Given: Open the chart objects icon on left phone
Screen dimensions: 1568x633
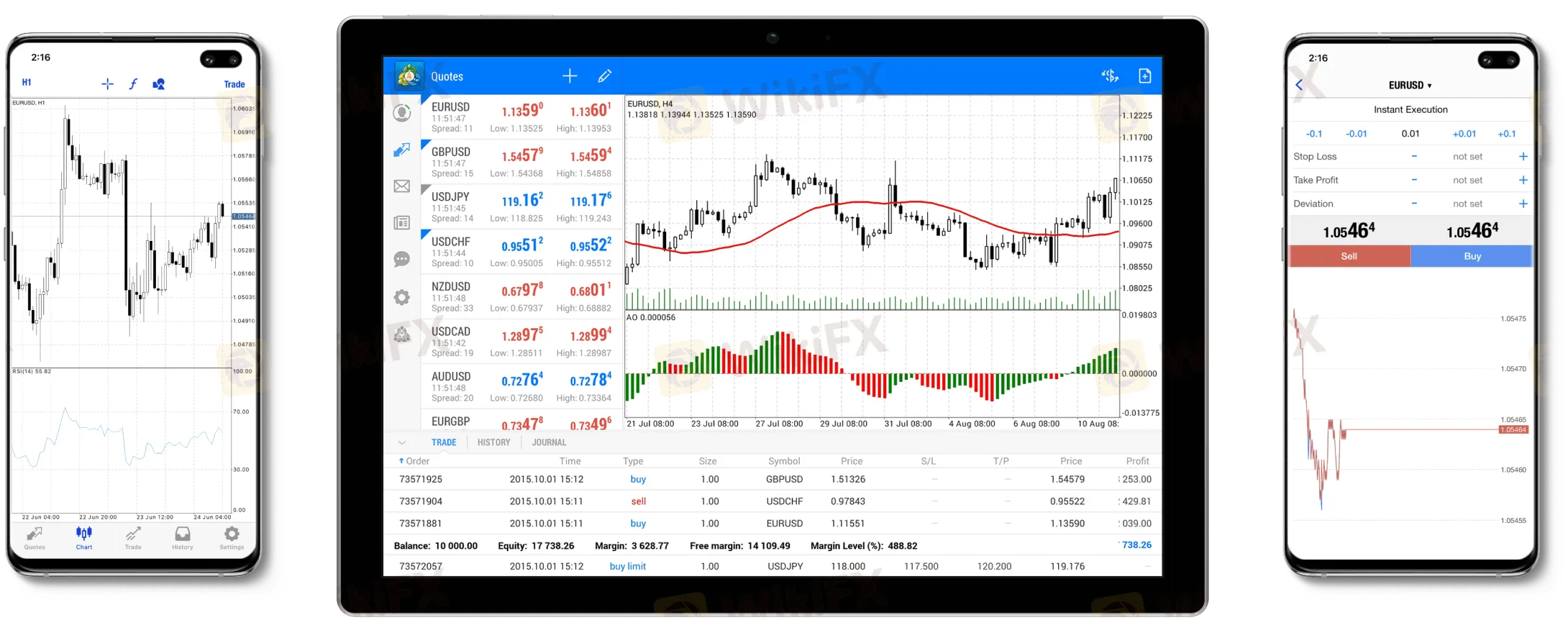Looking at the screenshot, I should pos(159,84).
